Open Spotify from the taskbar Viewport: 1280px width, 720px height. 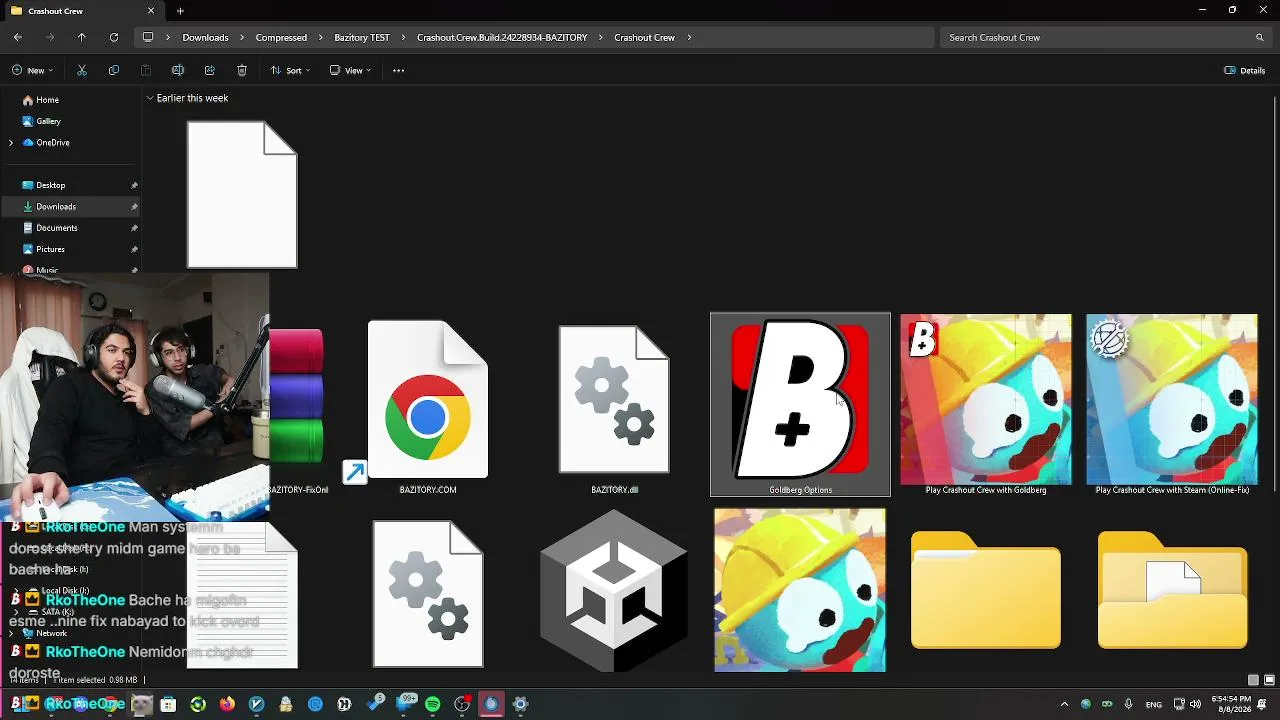pyautogui.click(x=433, y=704)
